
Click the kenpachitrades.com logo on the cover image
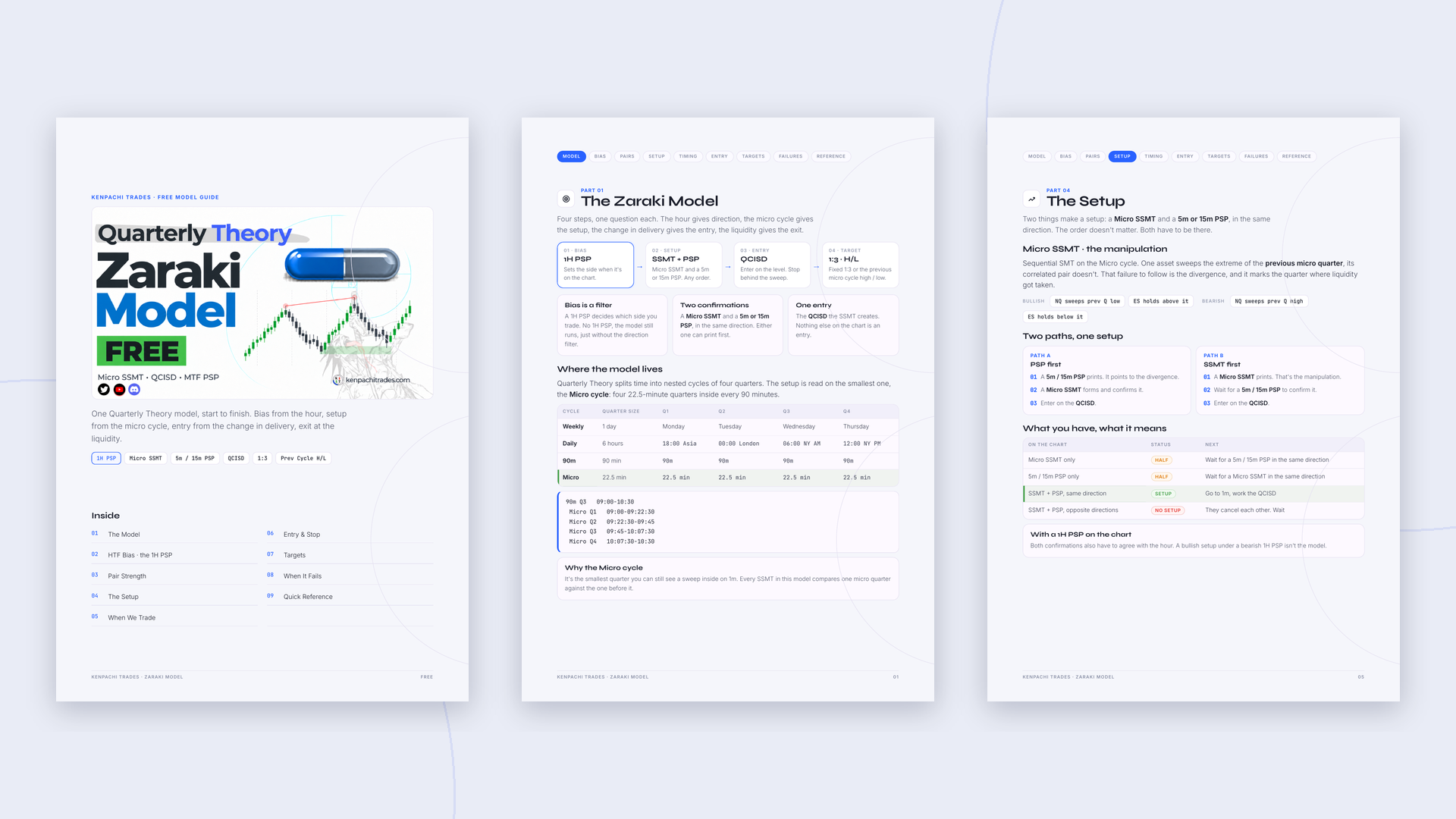372,380
